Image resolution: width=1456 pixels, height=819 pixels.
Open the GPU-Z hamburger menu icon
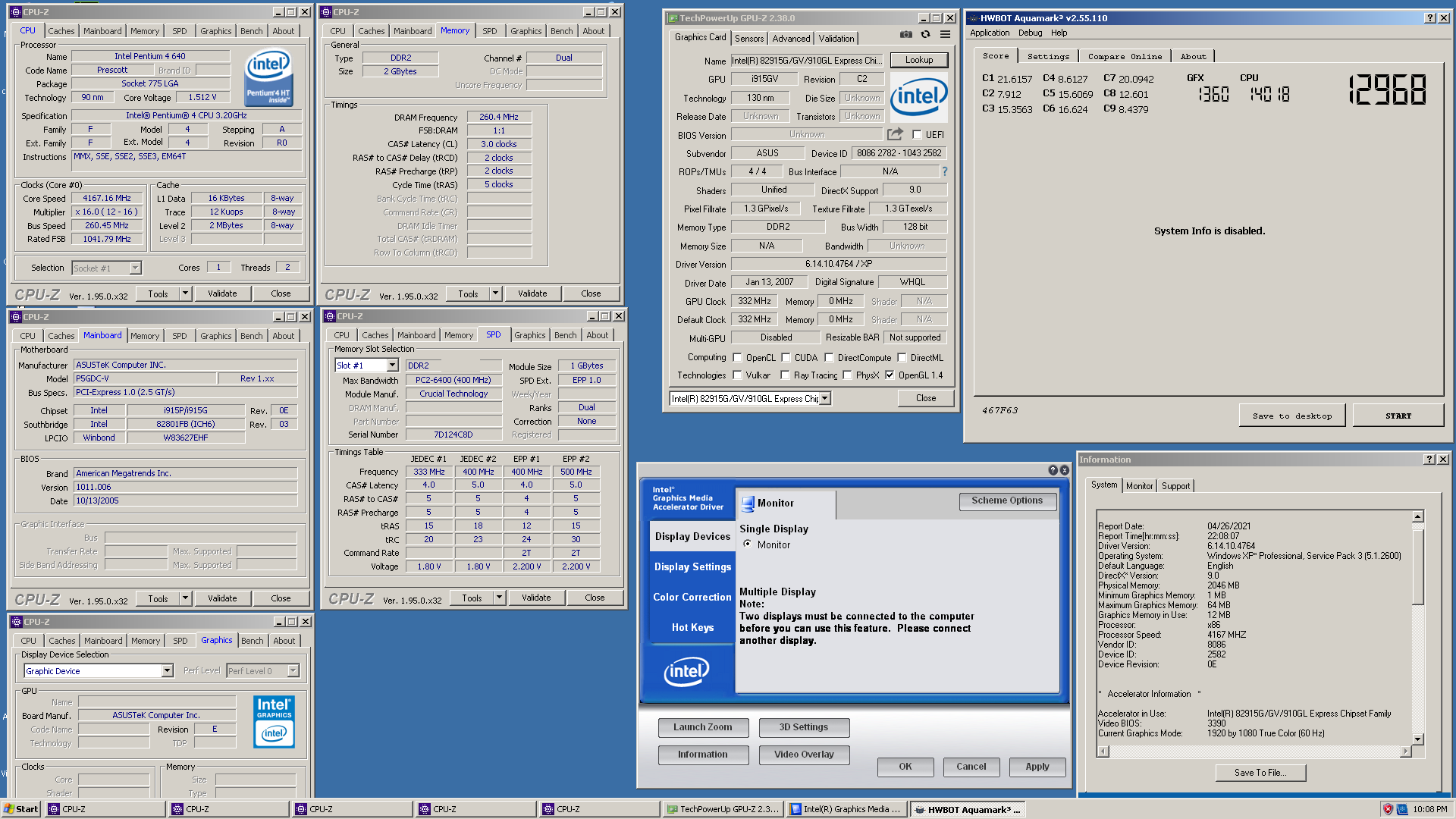945,34
